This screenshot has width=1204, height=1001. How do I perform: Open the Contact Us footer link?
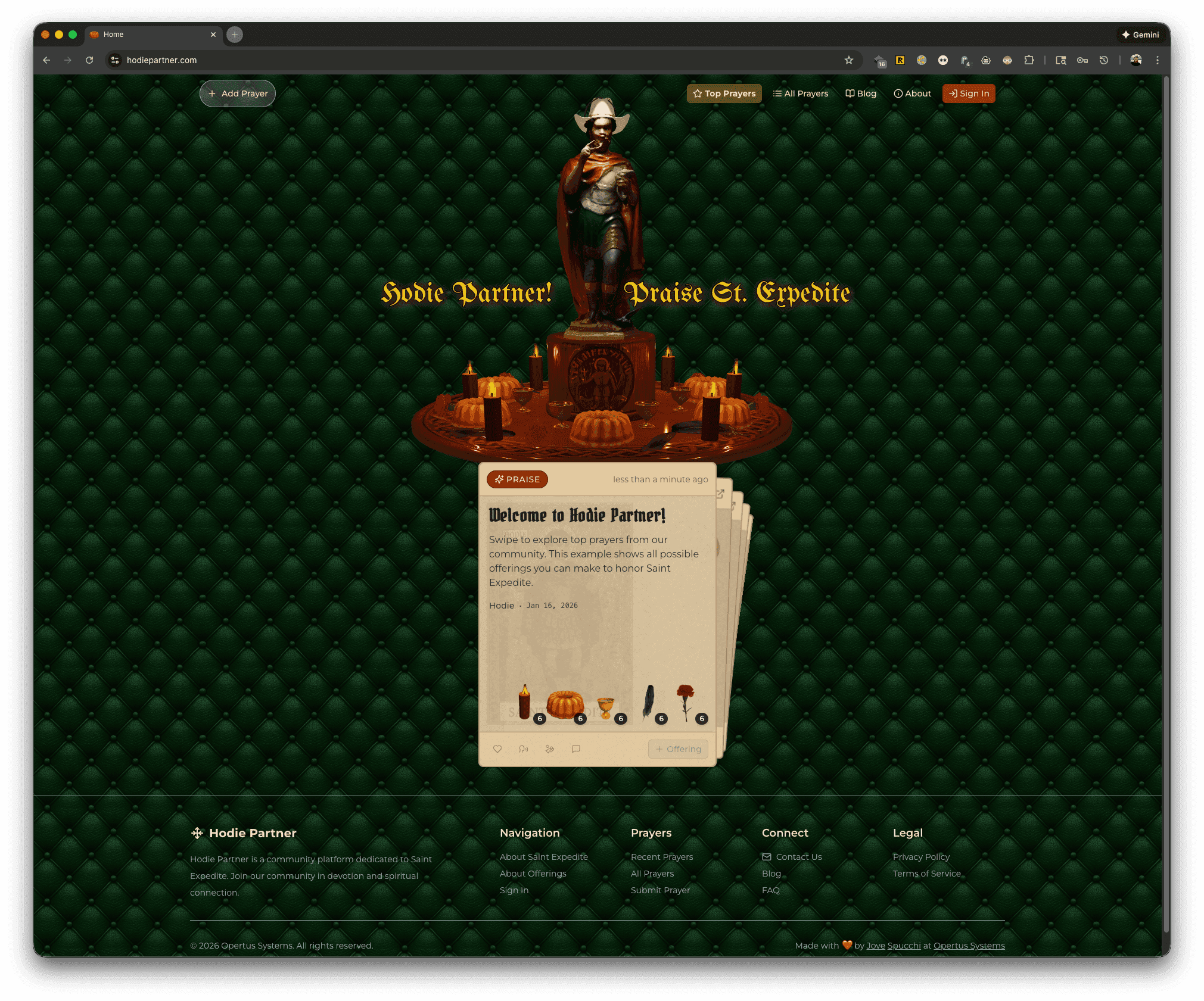792,857
